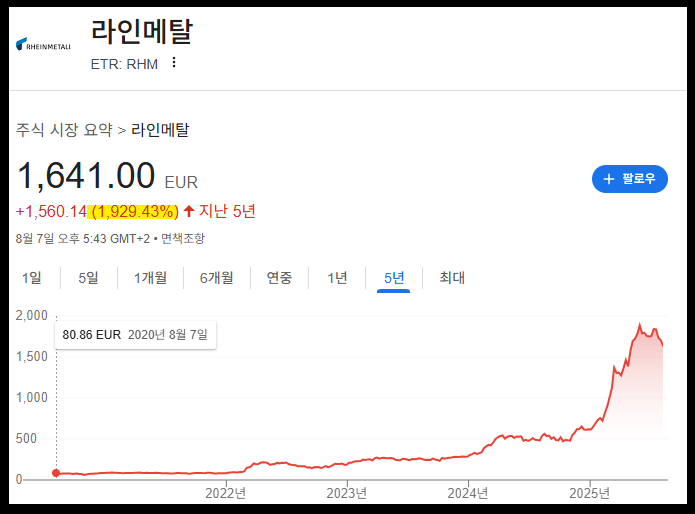Click the Rheinmetall company logo
Image resolution: width=695 pixels, height=514 pixels.
(43, 44)
